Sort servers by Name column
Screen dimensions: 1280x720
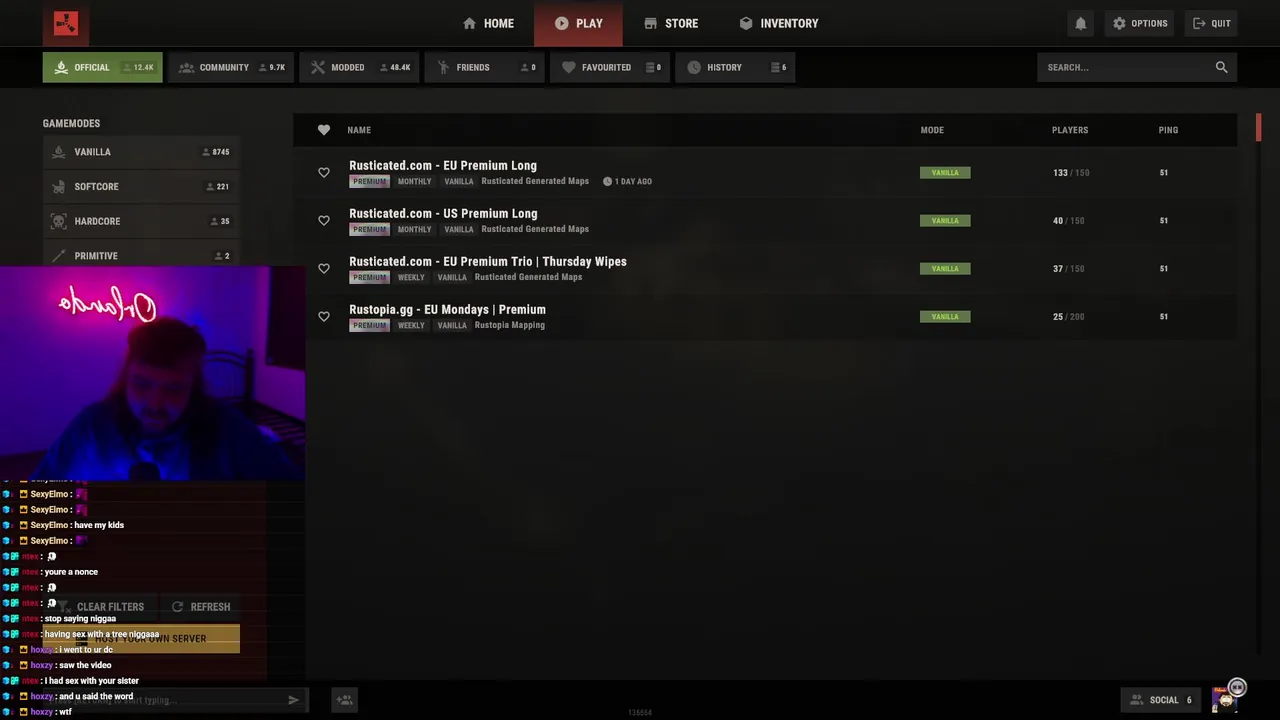(359, 130)
